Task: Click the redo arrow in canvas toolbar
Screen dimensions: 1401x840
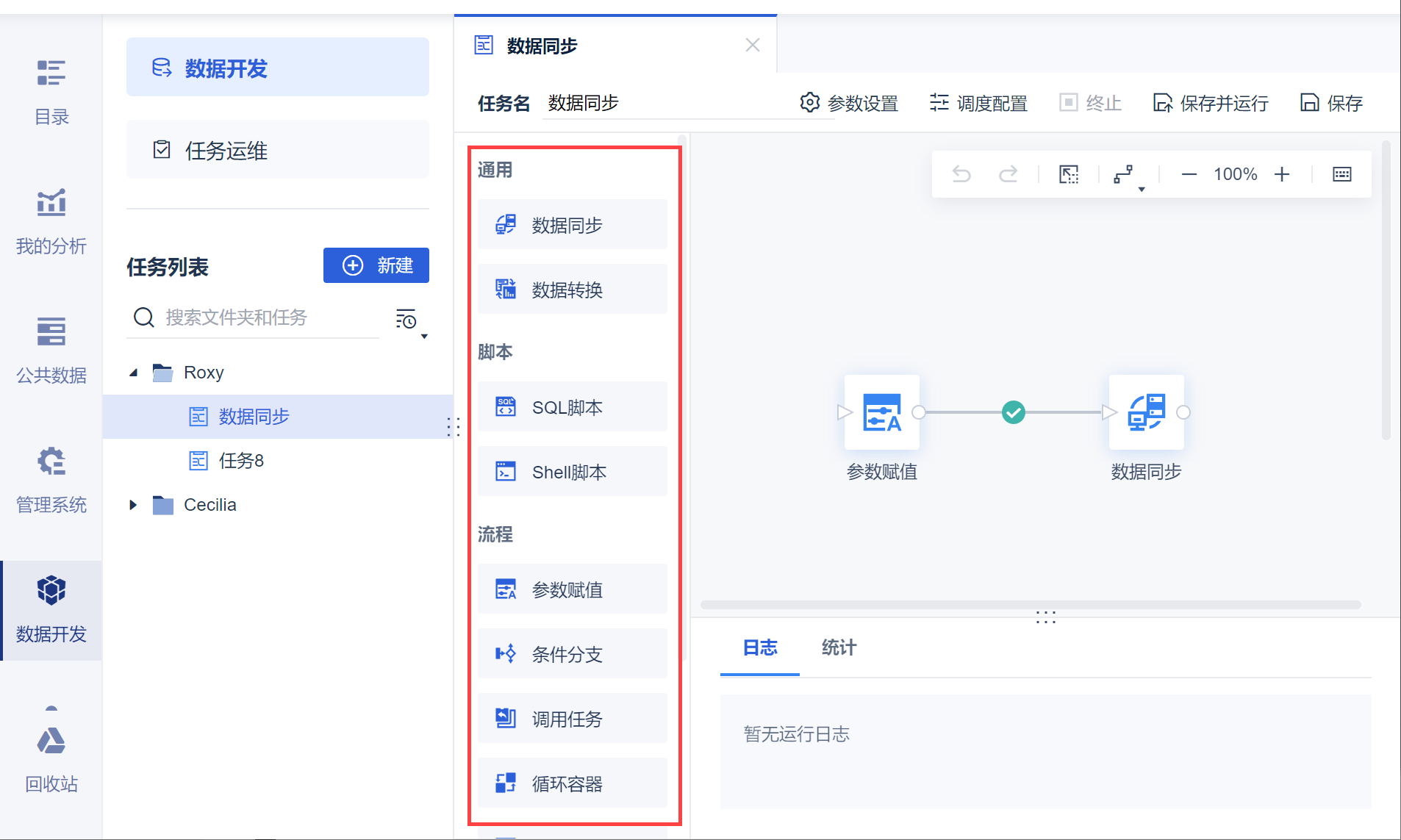Action: [1008, 174]
